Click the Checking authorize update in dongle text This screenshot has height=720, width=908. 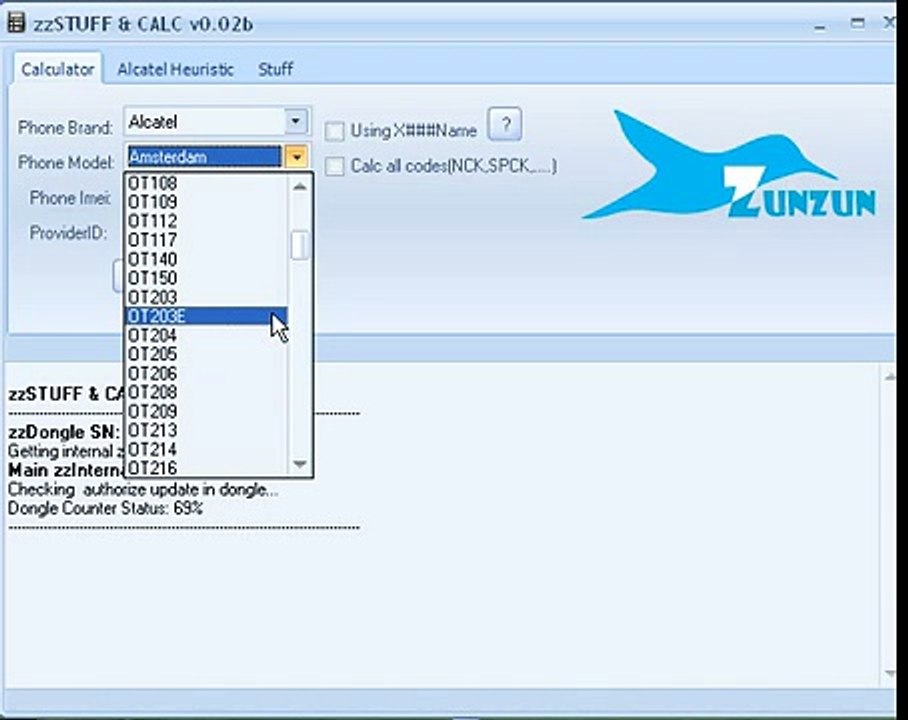(143, 490)
